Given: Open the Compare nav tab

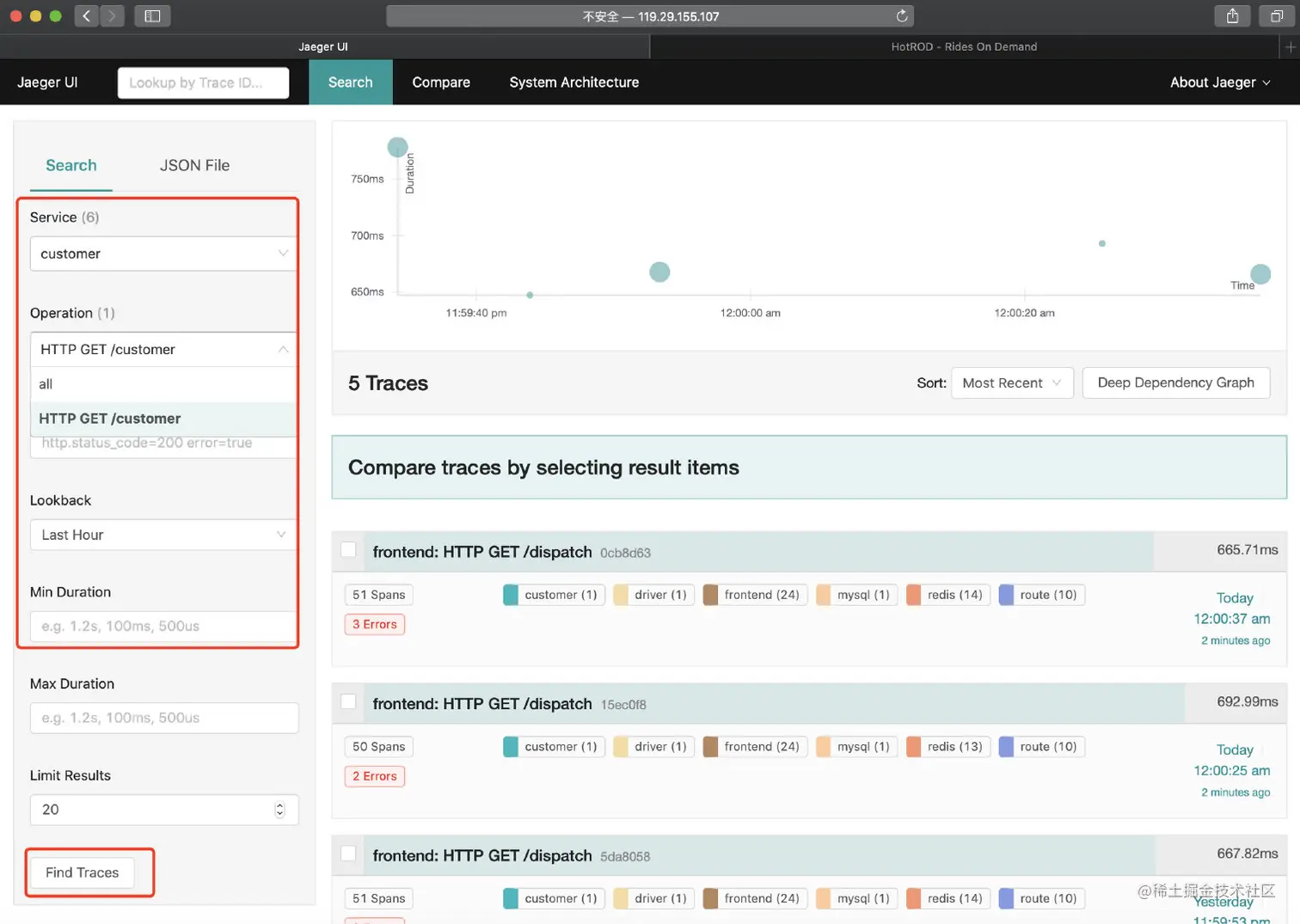Looking at the screenshot, I should pyautogui.click(x=441, y=83).
